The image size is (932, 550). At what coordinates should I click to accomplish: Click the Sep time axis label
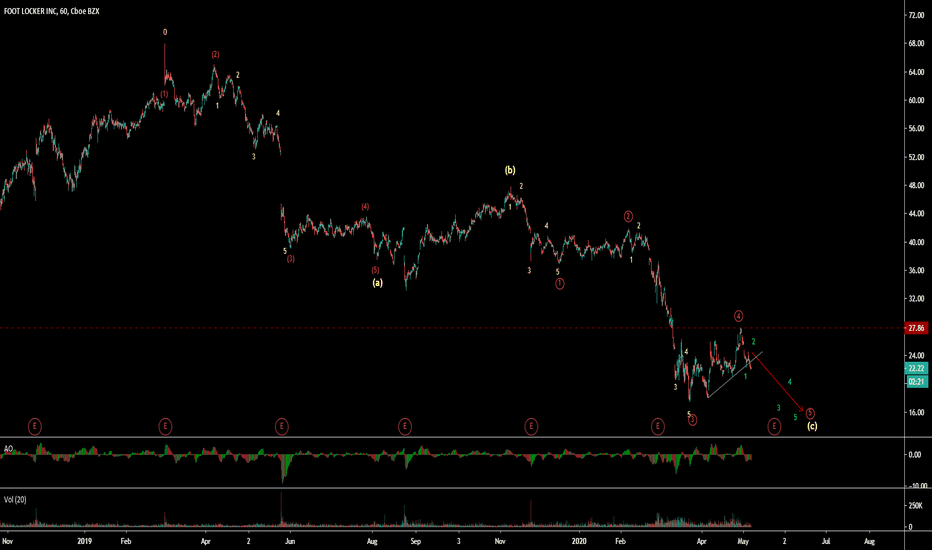(x=415, y=541)
